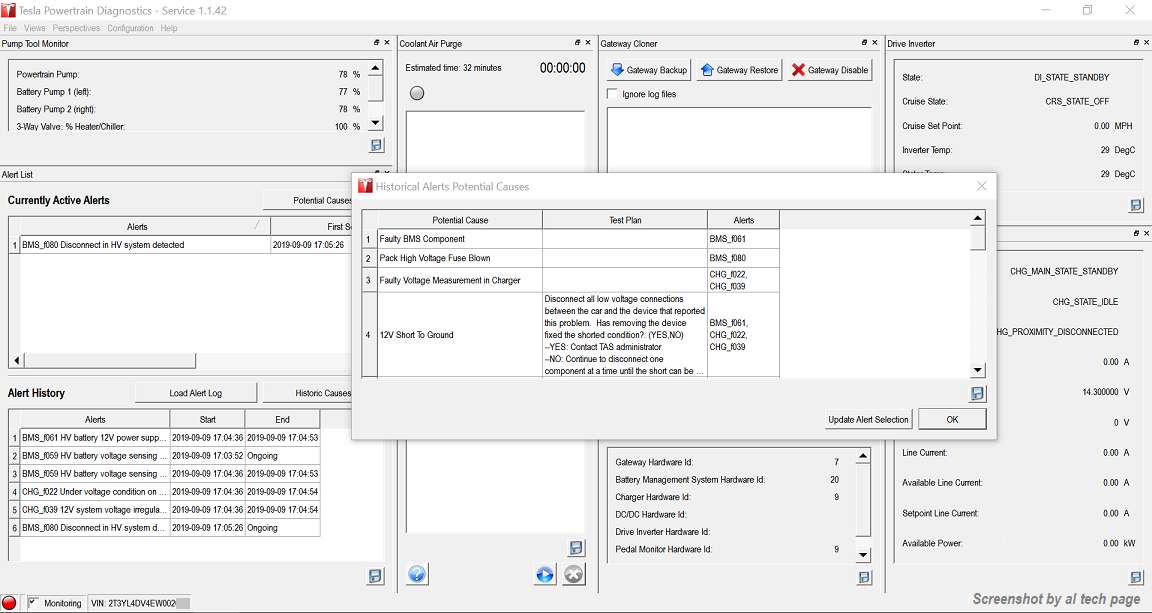
Task: Enable the Ignore log files checkbox
Action: [613, 94]
